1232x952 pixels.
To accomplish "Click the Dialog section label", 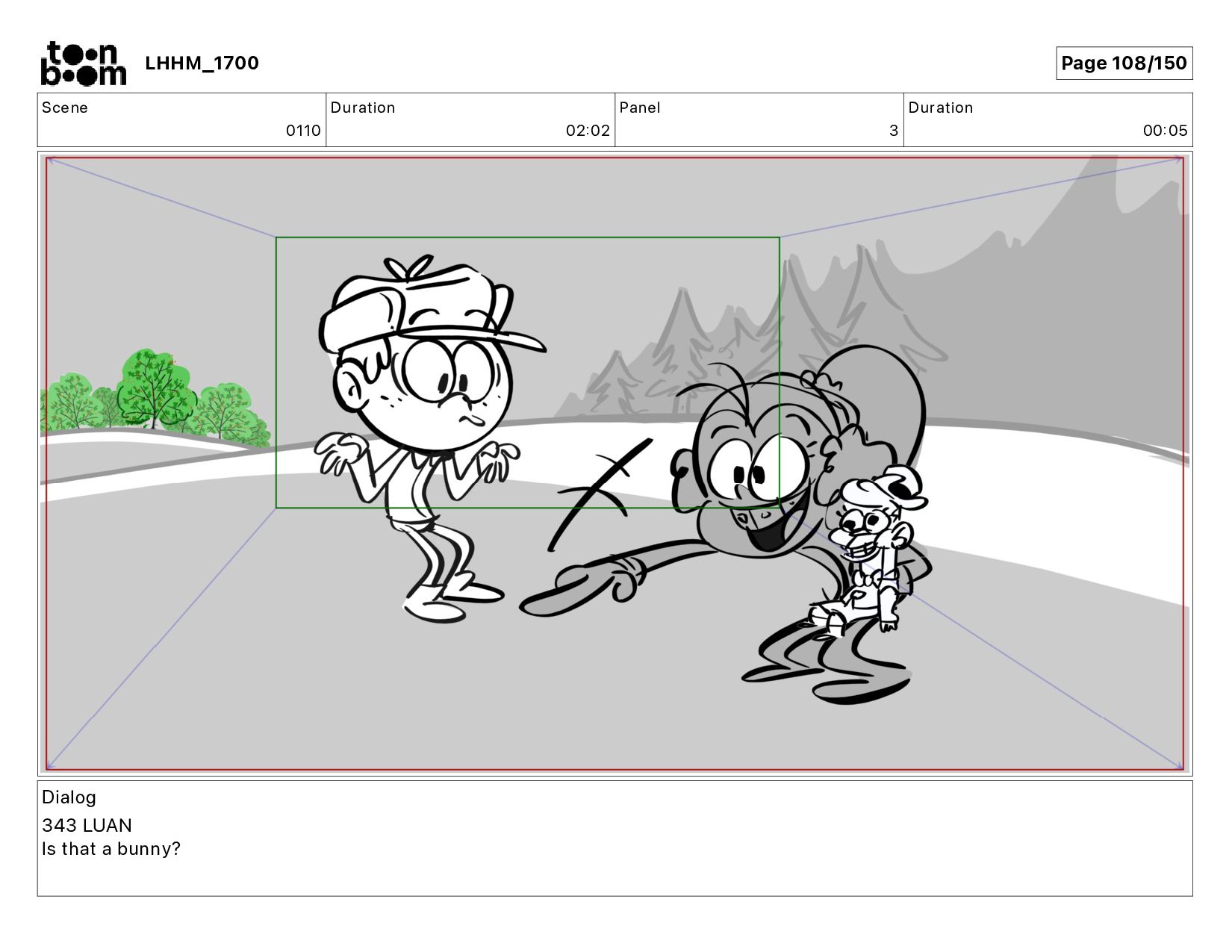I will point(69,797).
